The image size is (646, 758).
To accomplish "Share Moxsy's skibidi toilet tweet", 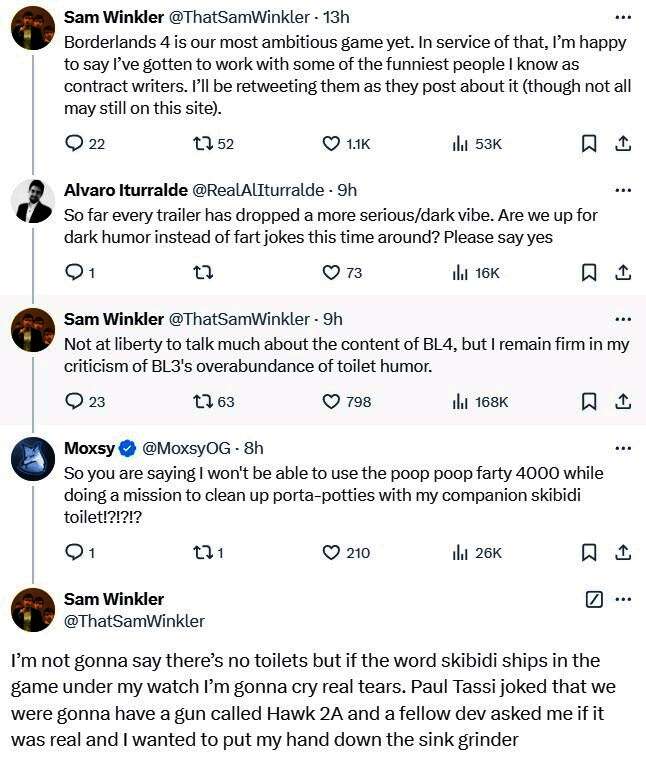I will click(622, 552).
